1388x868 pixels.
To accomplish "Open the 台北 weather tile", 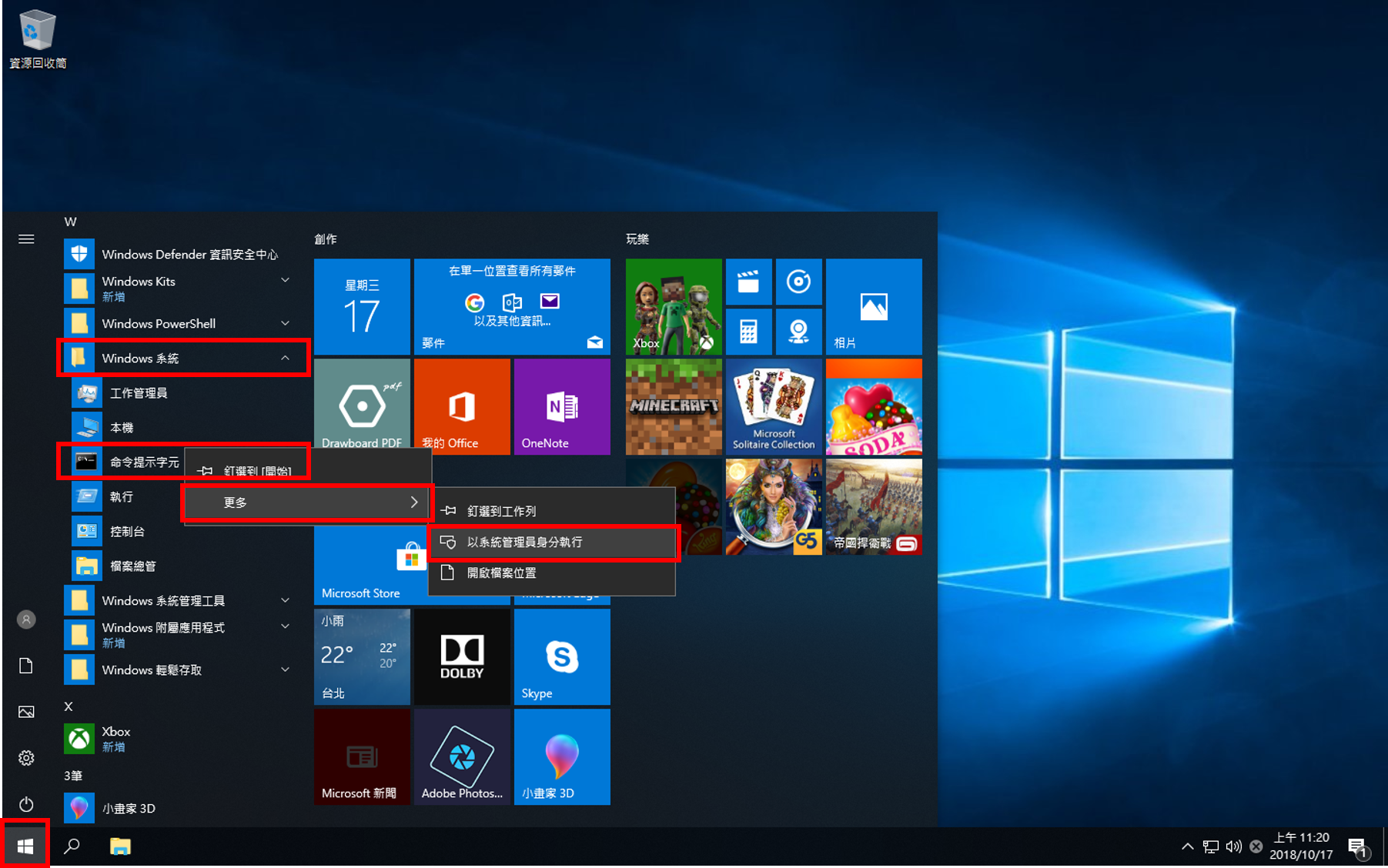I will tap(362, 657).
